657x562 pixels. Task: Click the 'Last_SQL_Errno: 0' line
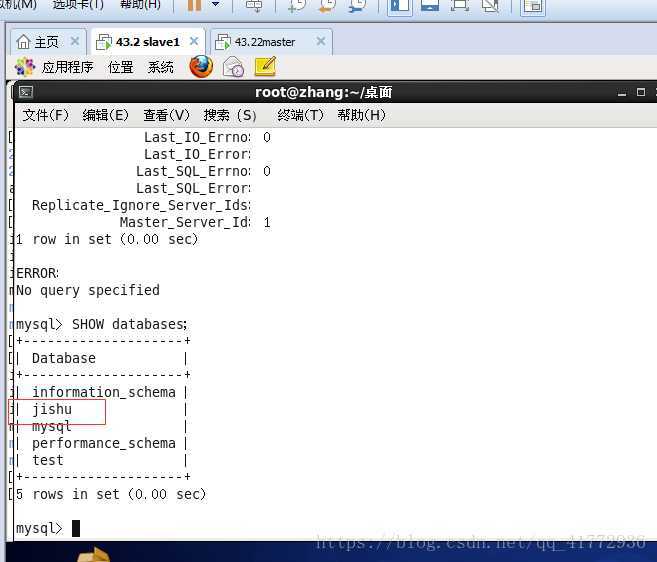[x=203, y=171]
